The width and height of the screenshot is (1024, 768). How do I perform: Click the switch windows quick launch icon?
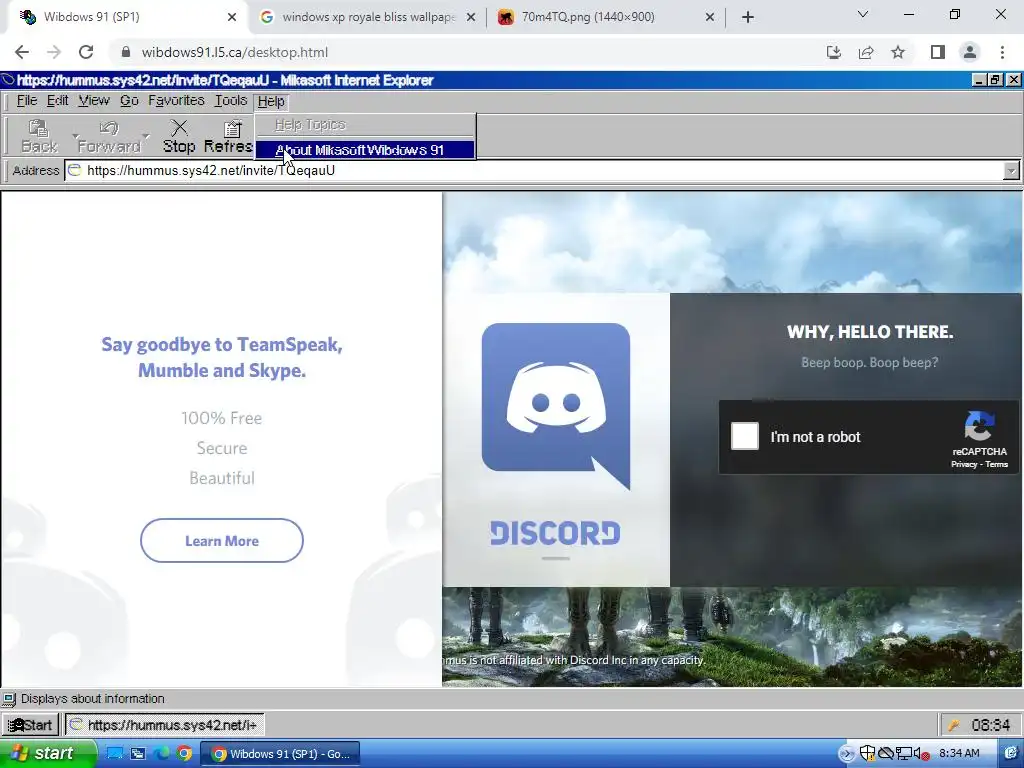pos(138,754)
